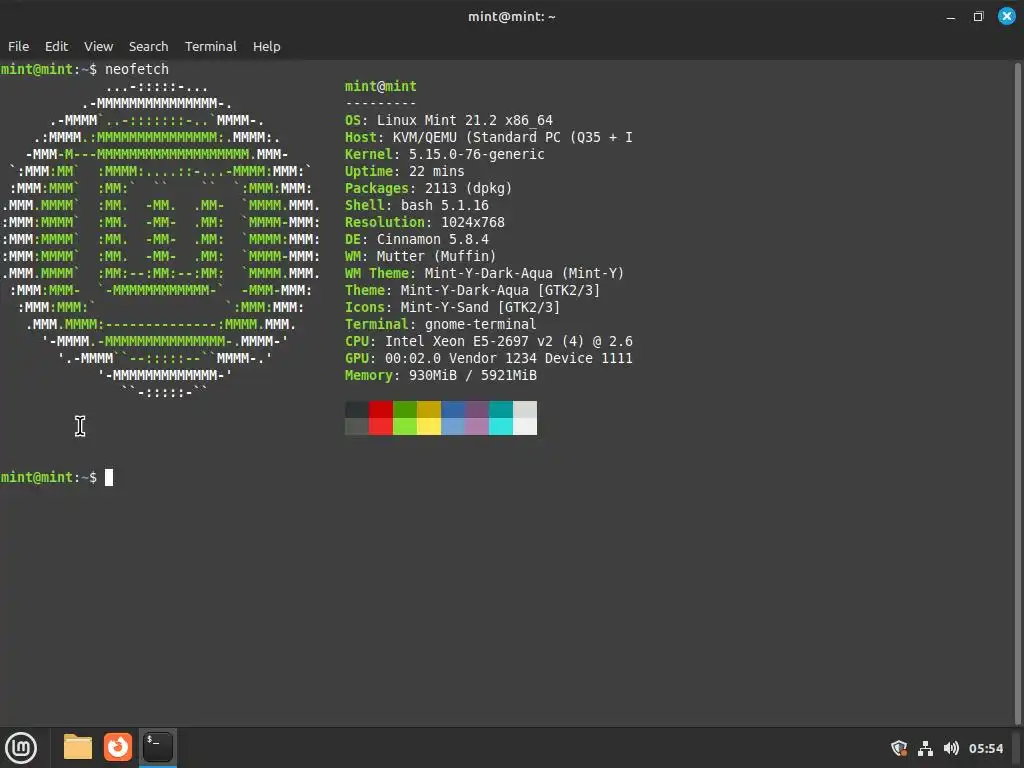Viewport: 1024px width, 768px height.
Task: Click the 'Host: KVM/QEMU' line
Action: 488,137
